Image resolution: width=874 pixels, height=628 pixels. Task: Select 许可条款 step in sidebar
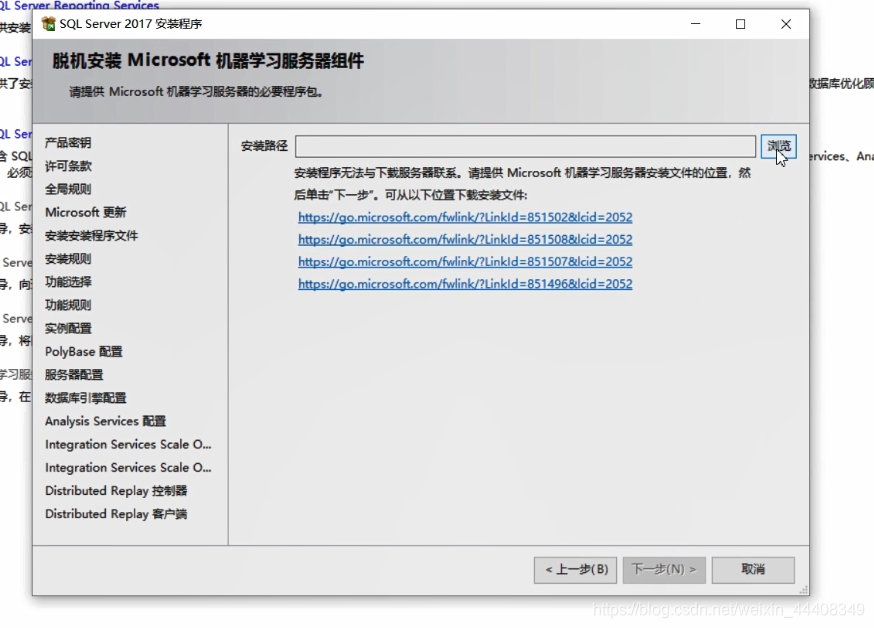tap(68, 166)
